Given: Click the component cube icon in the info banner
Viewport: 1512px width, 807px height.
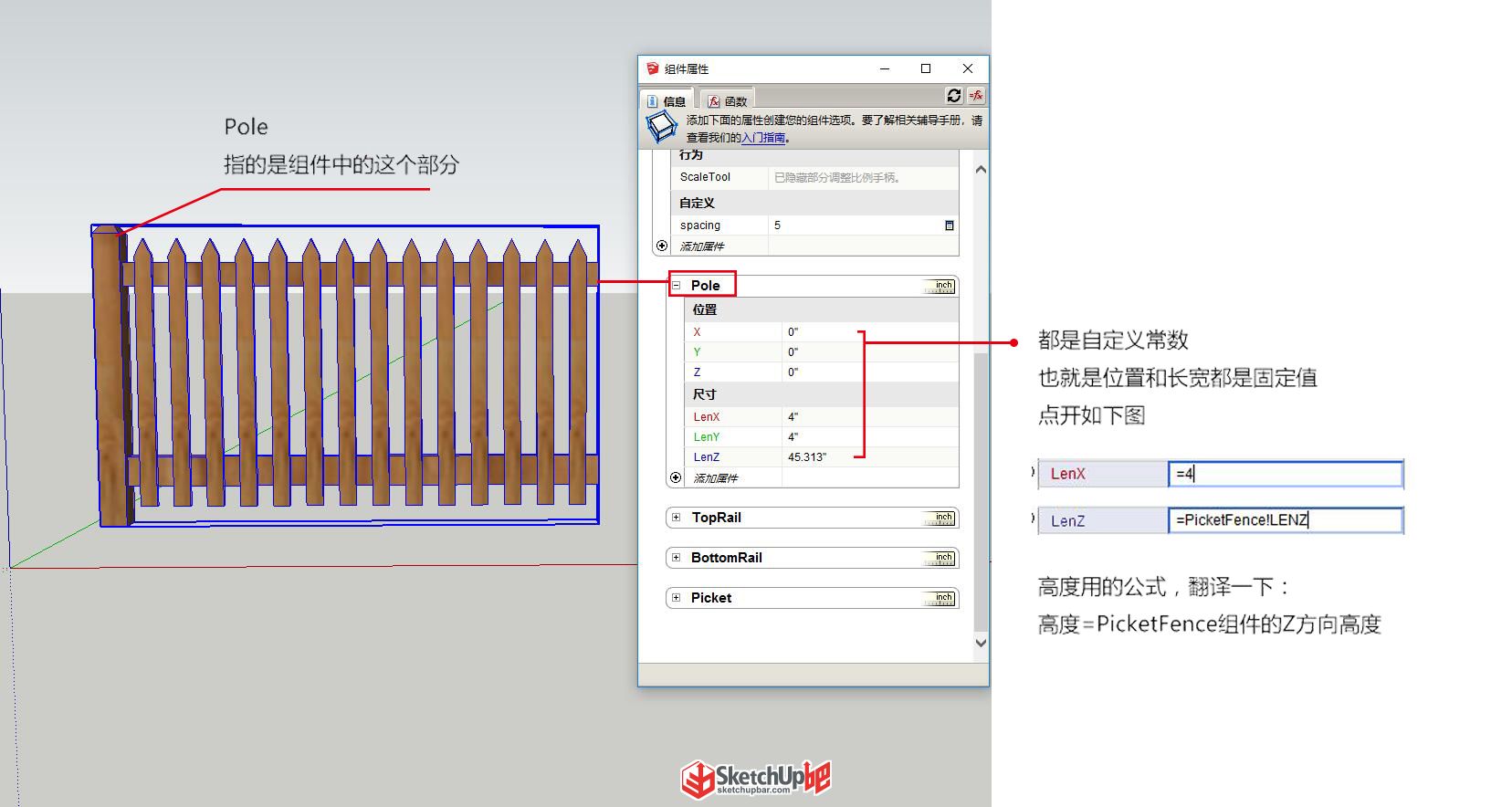Looking at the screenshot, I should 661,128.
